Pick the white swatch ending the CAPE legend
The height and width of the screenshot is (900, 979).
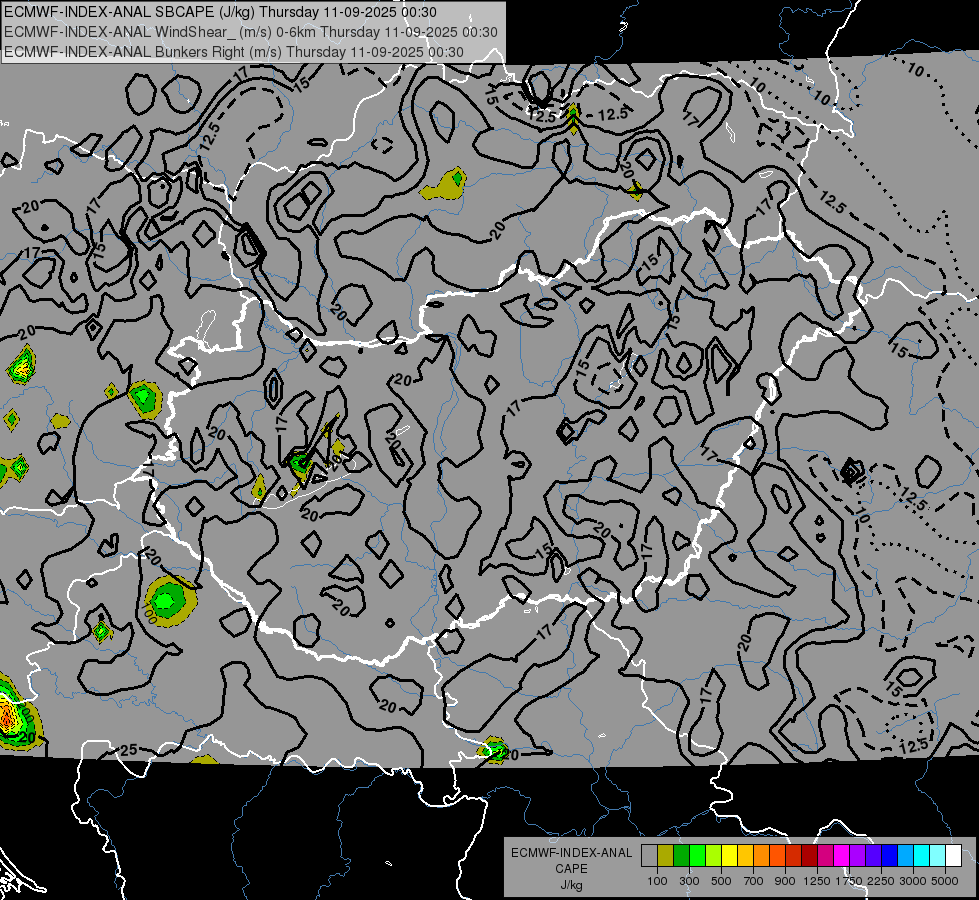click(x=955, y=856)
